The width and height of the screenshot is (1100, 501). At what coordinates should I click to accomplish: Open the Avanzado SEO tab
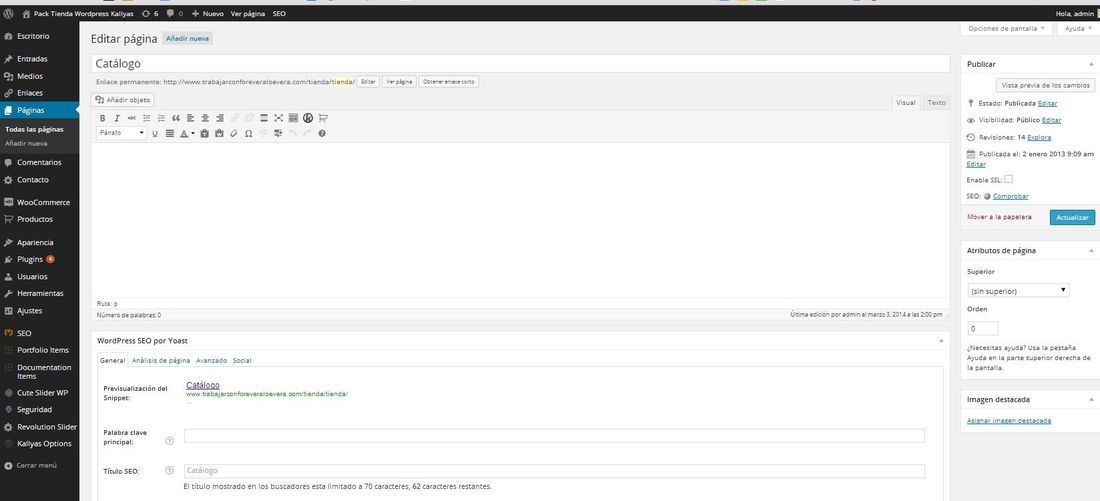click(211, 361)
